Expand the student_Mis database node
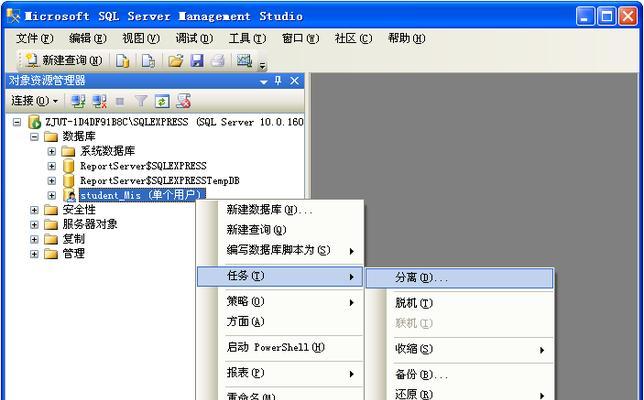The image size is (644, 400). (x=51, y=195)
